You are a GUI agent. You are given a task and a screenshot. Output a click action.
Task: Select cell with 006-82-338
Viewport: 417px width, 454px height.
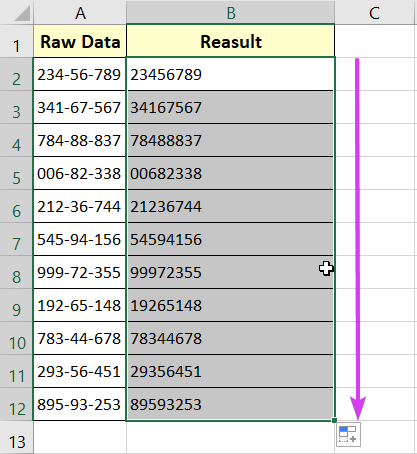[79, 173]
